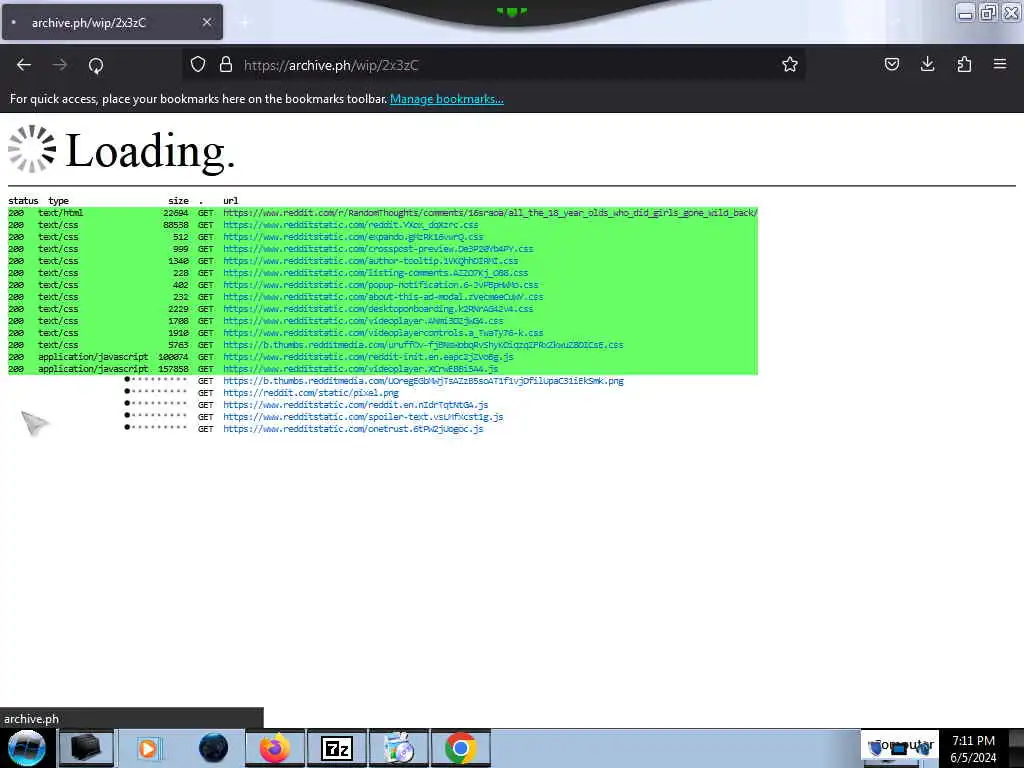Click the progress dots of pixel.png row

[x=155, y=391]
